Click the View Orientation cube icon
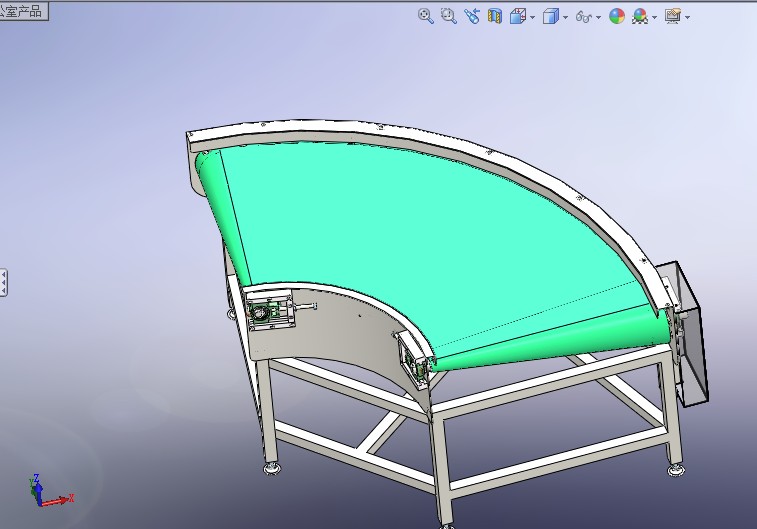 [518, 16]
